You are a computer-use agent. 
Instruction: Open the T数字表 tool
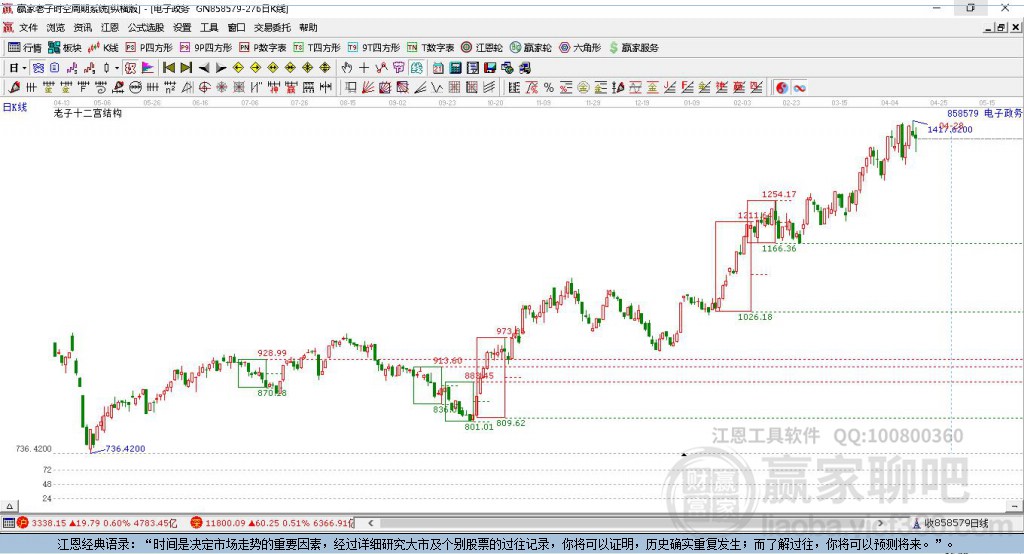coord(430,48)
